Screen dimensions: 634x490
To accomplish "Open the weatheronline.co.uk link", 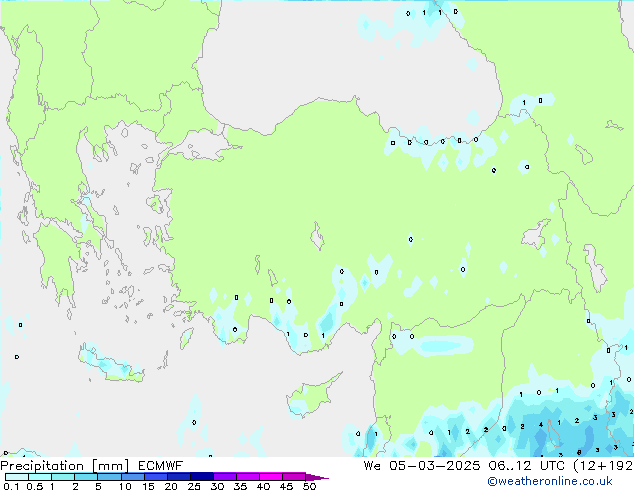I will [550, 481].
